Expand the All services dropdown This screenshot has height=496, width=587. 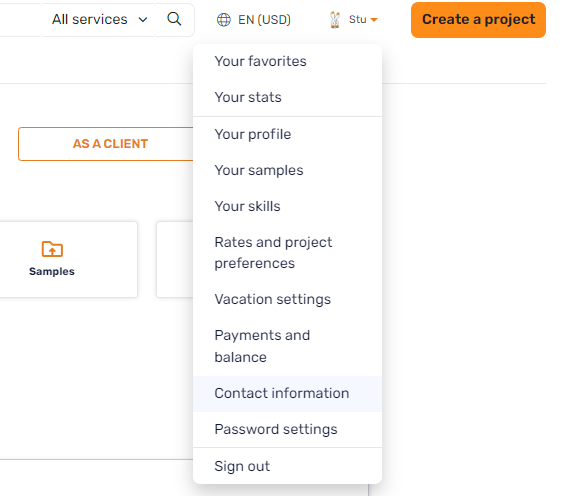coord(100,19)
